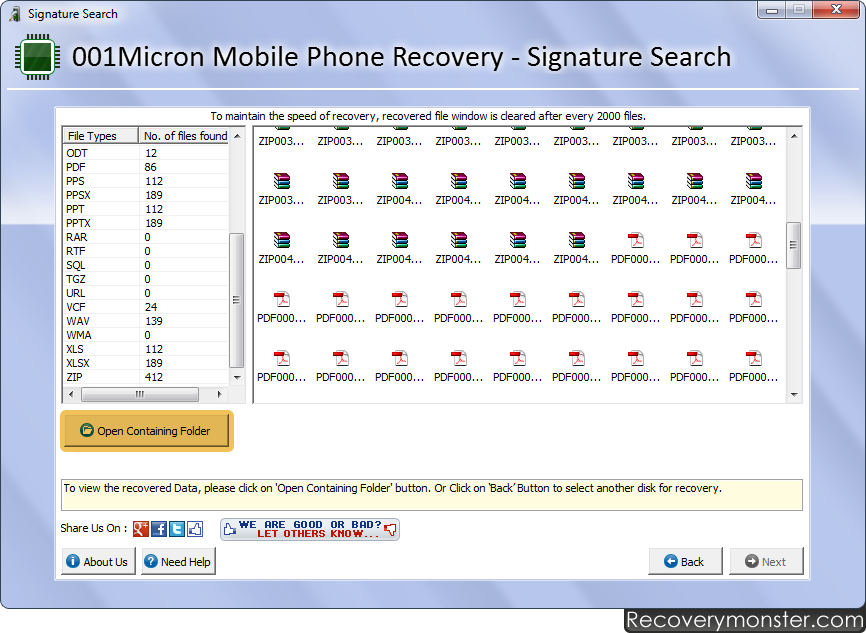Select the VCF file type row
866x633 pixels.
tap(146, 307)
